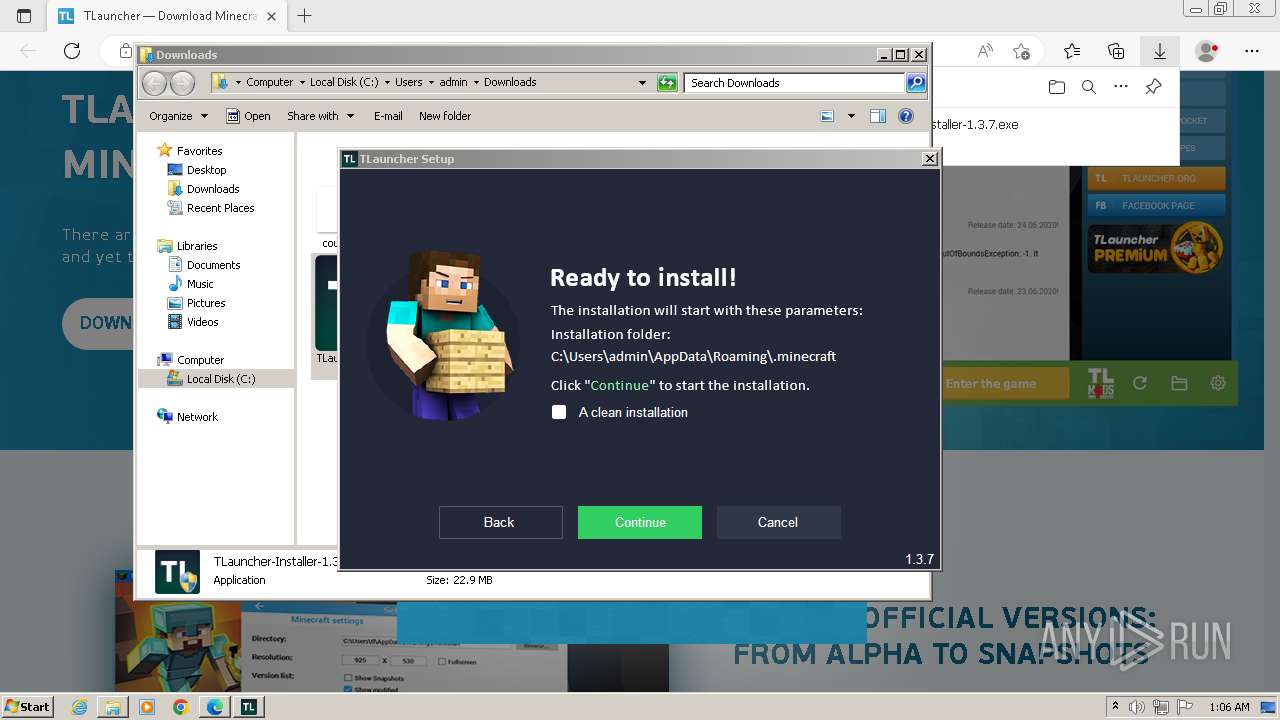Change the view with views icon
Screen dimensions: 1280x720
827,116
